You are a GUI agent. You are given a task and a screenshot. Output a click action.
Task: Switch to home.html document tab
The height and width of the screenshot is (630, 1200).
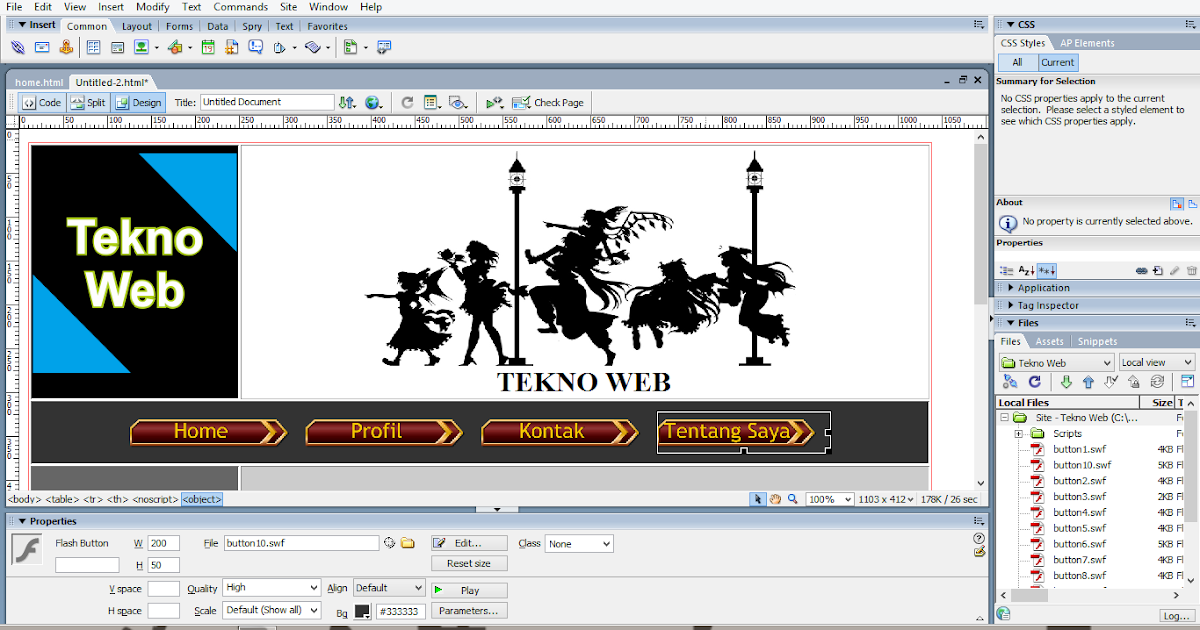click(39, 82)
